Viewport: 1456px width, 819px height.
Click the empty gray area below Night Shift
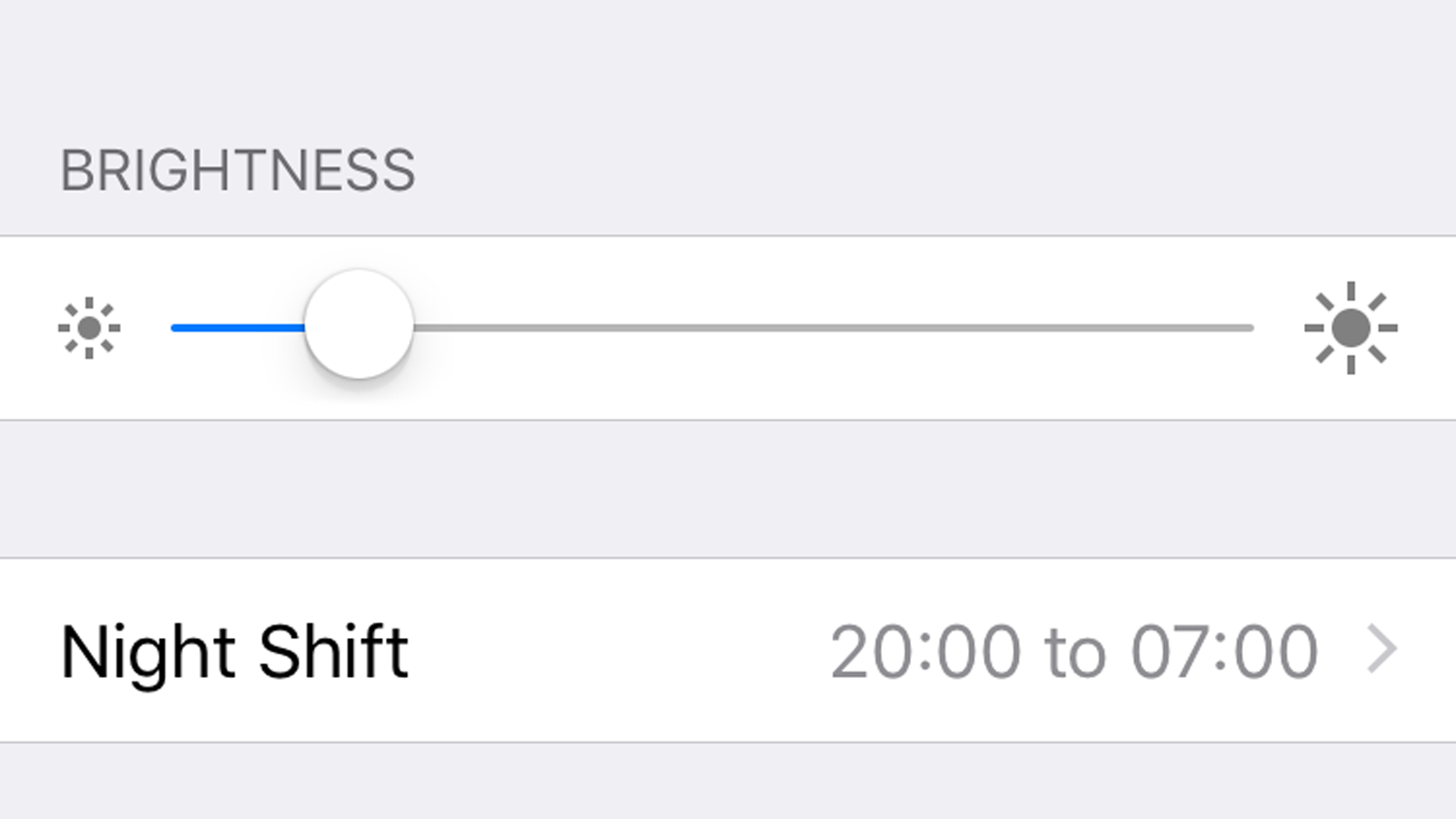click(728, 783)
